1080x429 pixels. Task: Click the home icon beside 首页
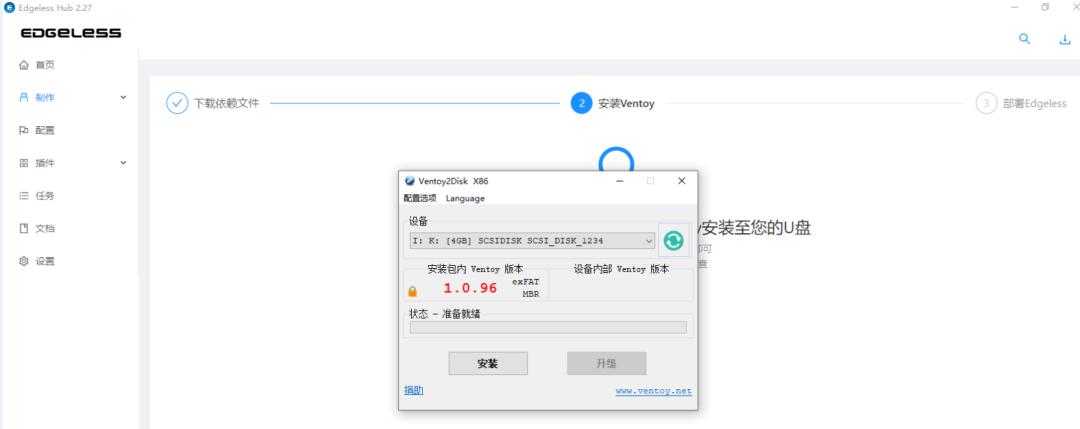[24, 65]
